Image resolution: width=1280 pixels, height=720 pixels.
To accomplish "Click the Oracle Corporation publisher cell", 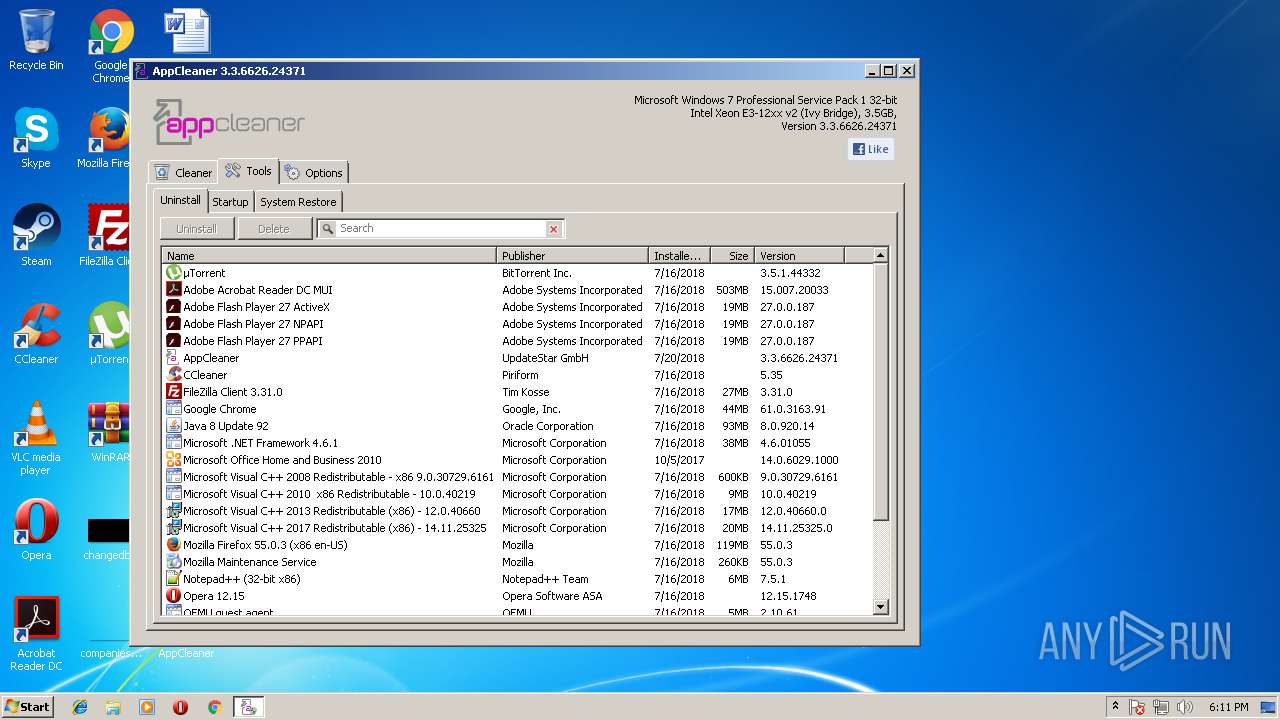I will [547, 426].
